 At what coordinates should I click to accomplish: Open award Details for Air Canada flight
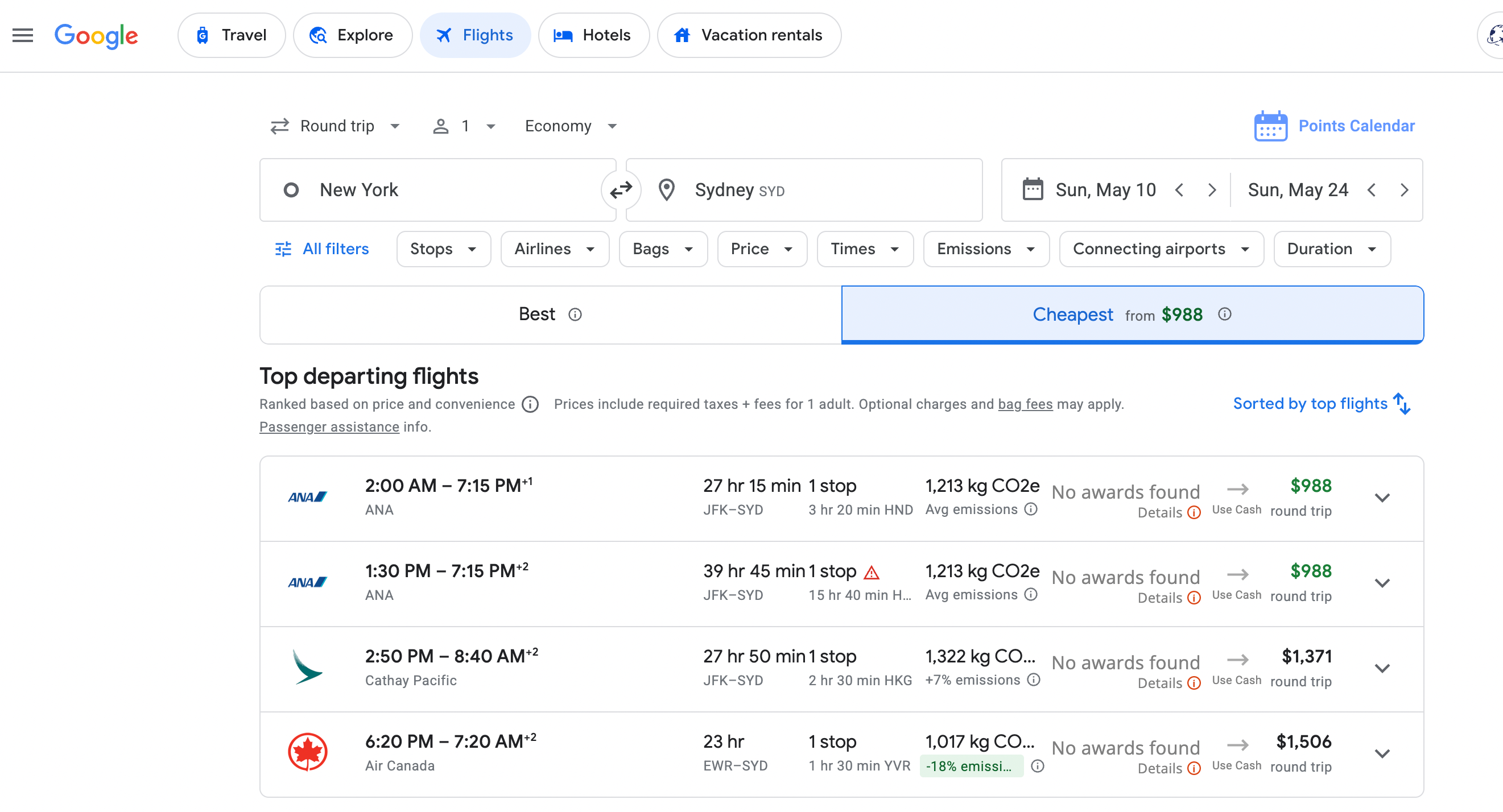pyautogui.click(x=1168, y=768)
